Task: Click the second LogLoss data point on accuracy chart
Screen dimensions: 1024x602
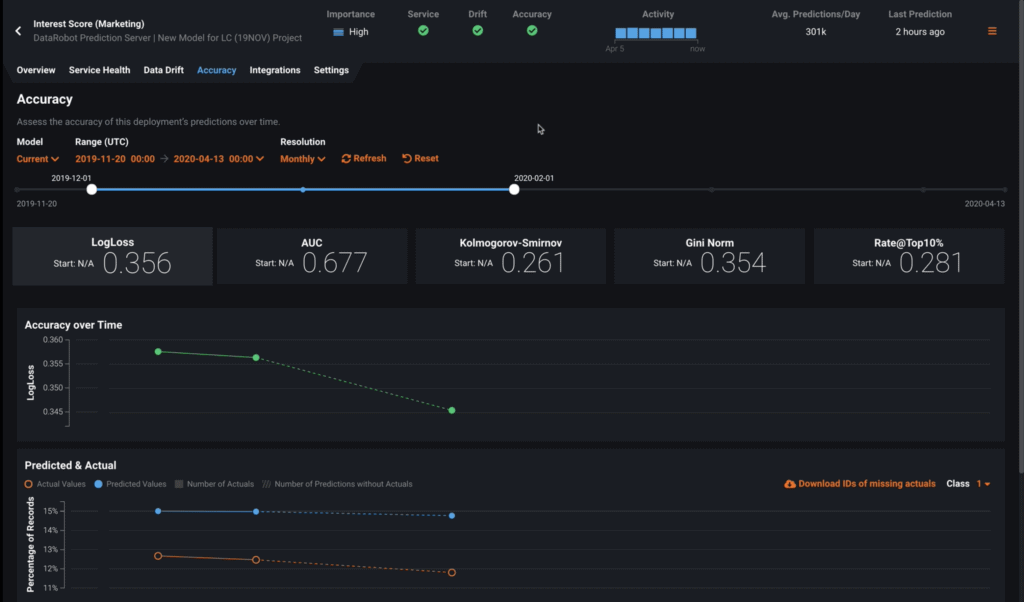Action: click(x=256, y=358)
